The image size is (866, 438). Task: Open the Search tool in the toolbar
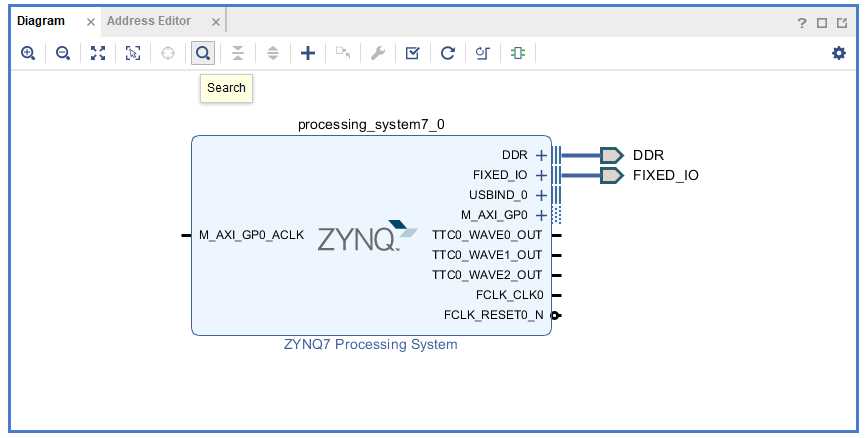click(203, 53)
